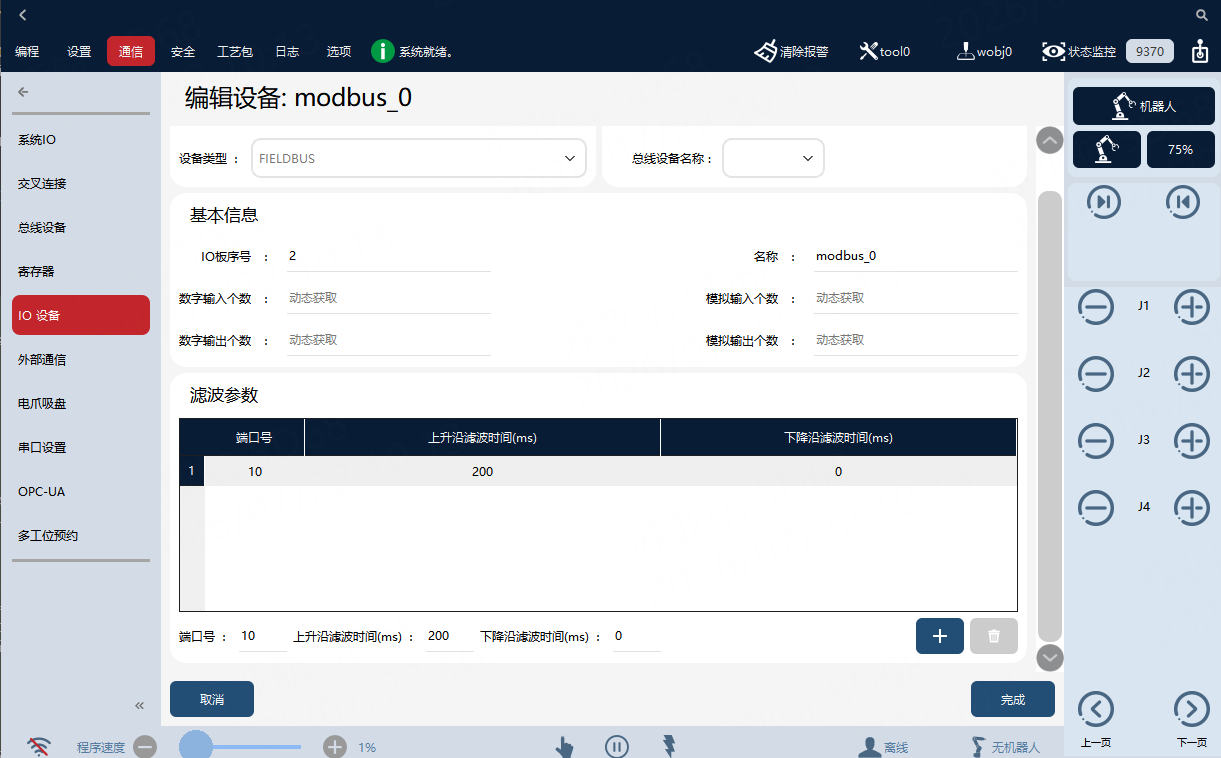The width and height of the screenshot is (1221, 758).
Task: Open the 安全 menu
Action: (183, 52)
